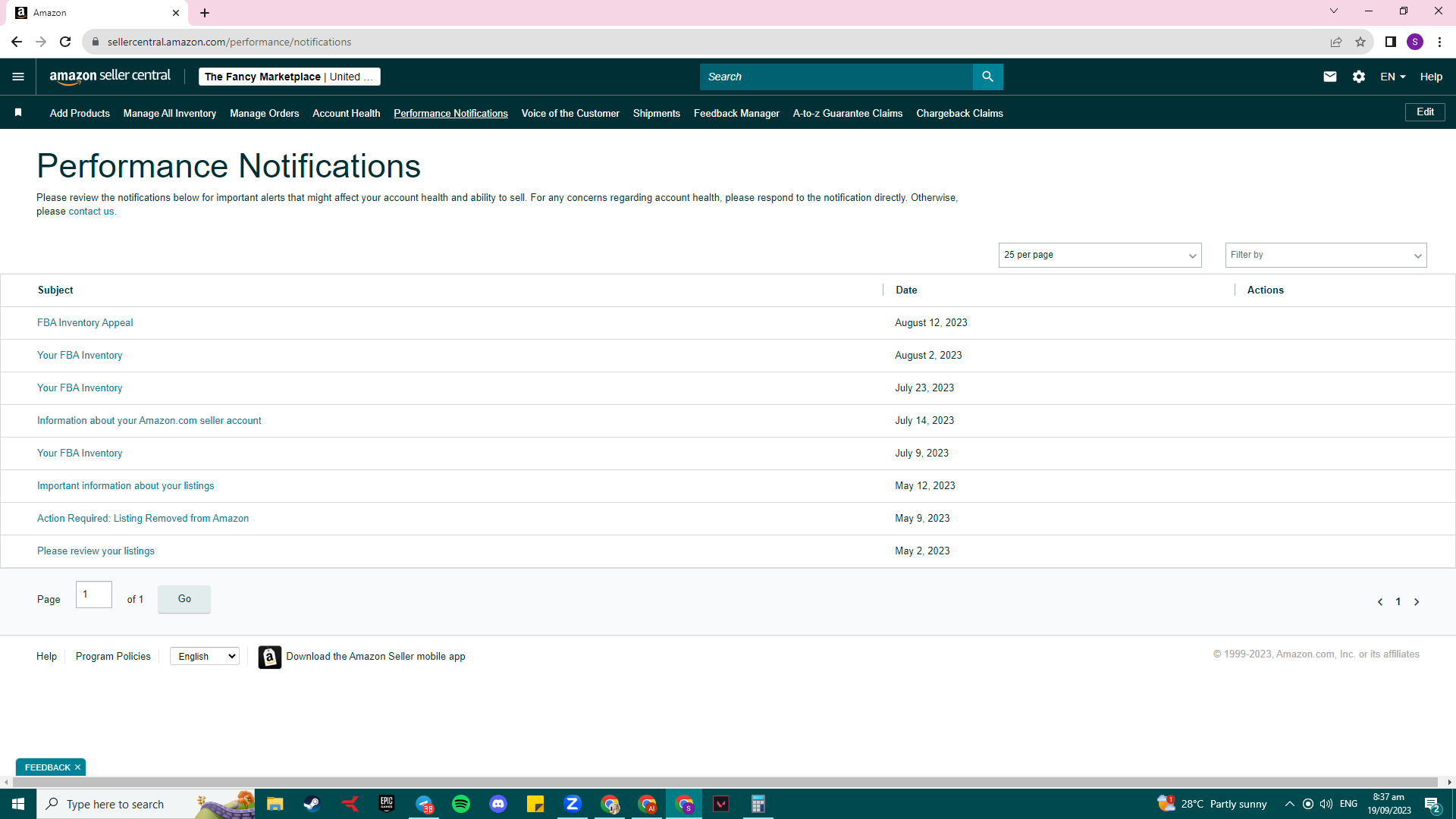1456x819 pixels.
Task: Click the Amazon Seller Central logo
Action: [110, 77]
